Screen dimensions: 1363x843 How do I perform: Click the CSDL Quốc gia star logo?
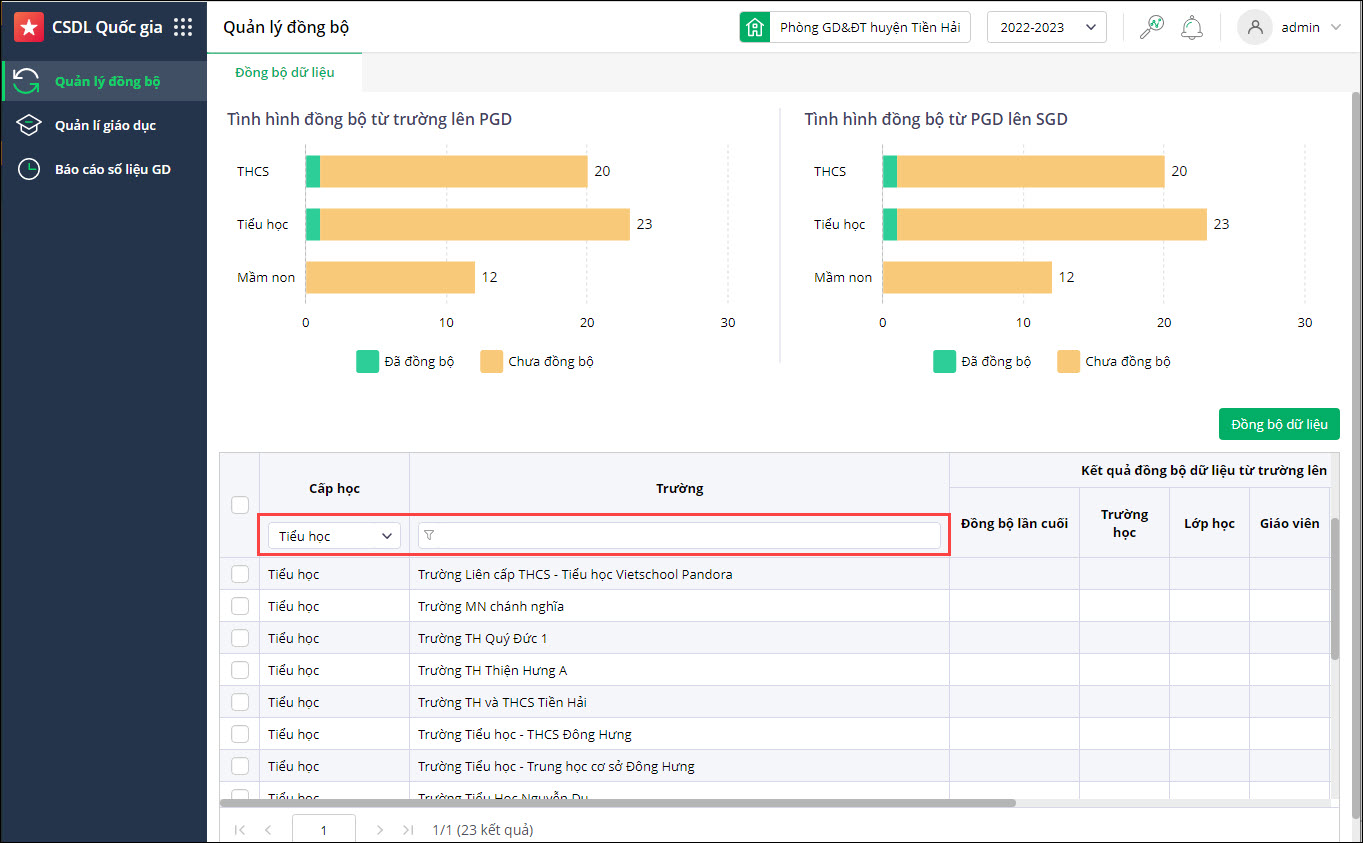pos(29,27)
